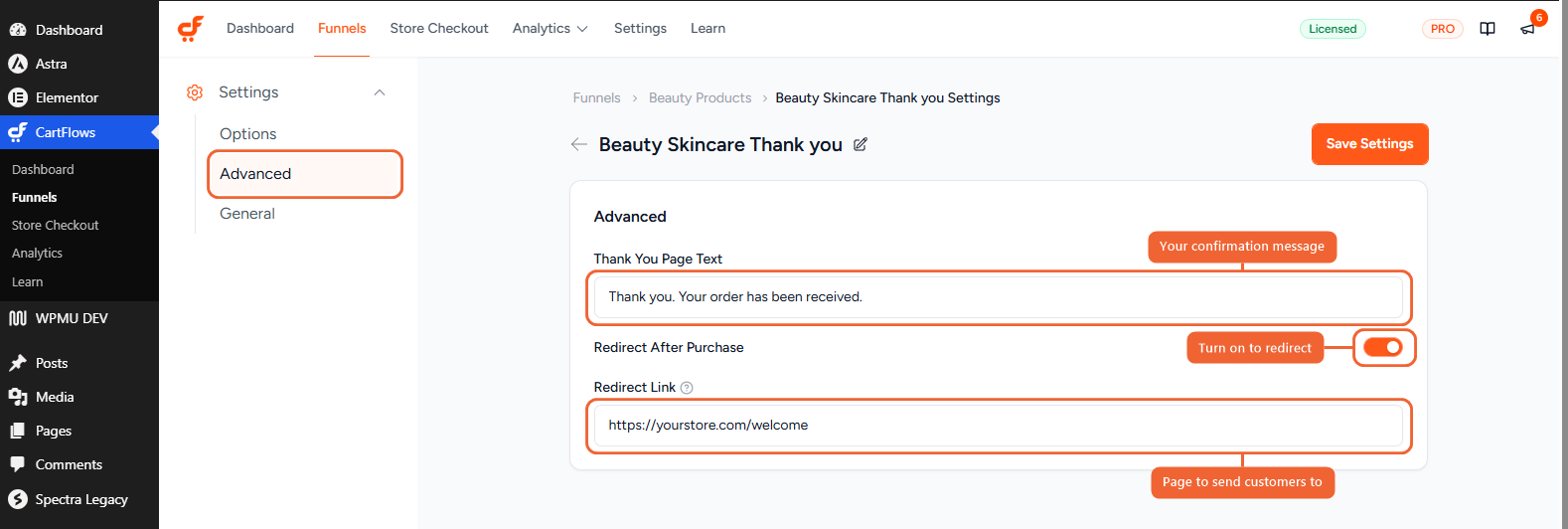Click the WordPress Dashboard gauge icon
The height and width of the screenshot is (529, 1568).
pyautogui.click(x=18, y=30)
